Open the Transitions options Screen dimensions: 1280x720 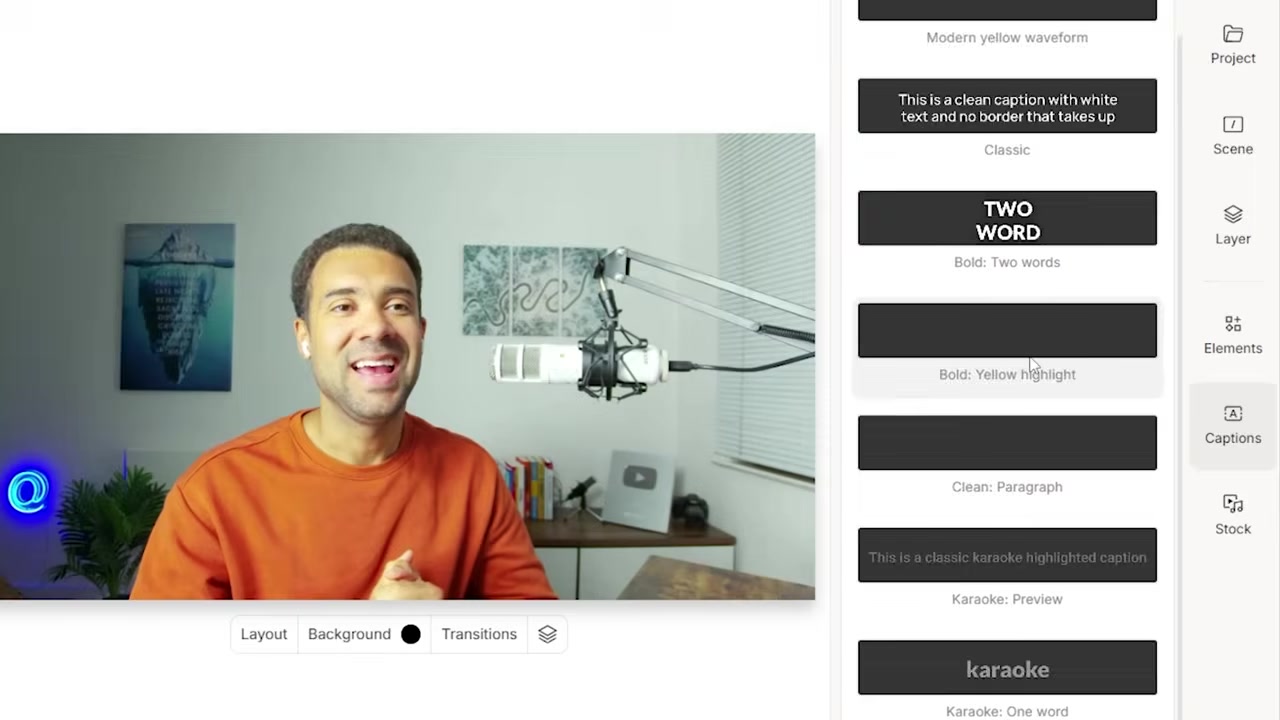click(479, 634)
